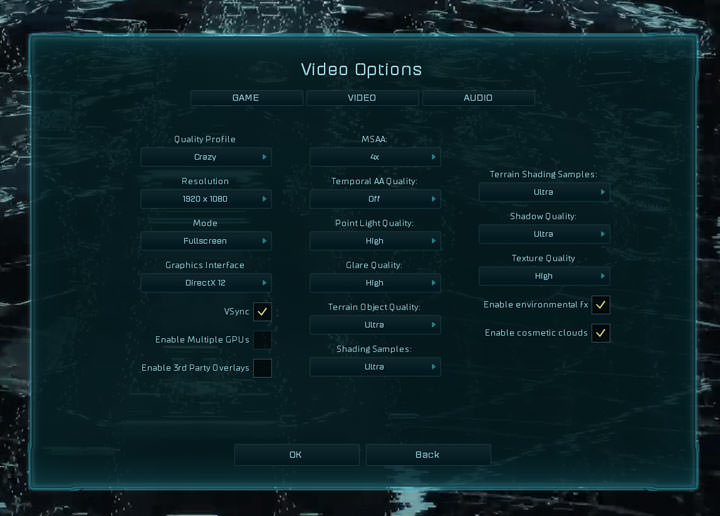
Task: Enable 3rd Party Overlays checkbox
Action: [x=262, y=368]
